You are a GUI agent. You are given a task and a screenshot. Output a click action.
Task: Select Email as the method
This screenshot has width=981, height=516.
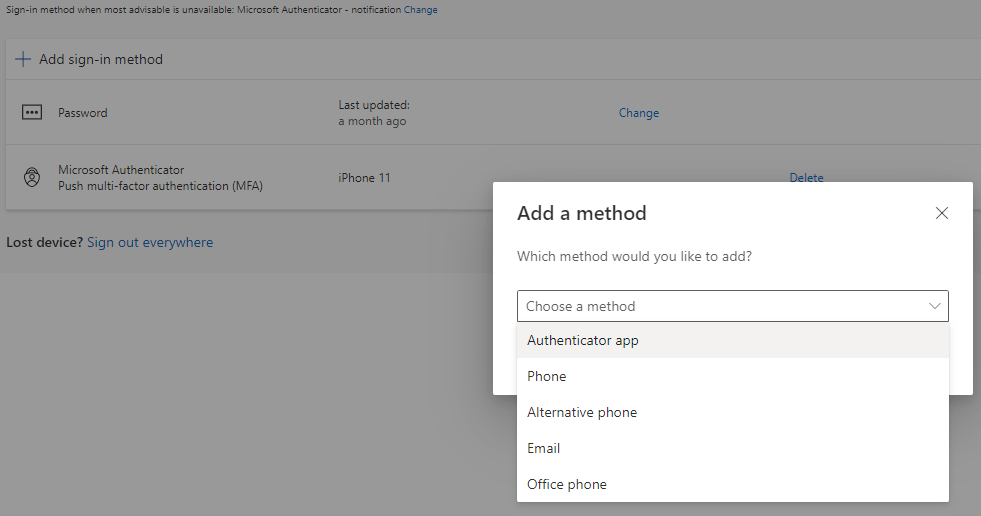click(544, 448)
